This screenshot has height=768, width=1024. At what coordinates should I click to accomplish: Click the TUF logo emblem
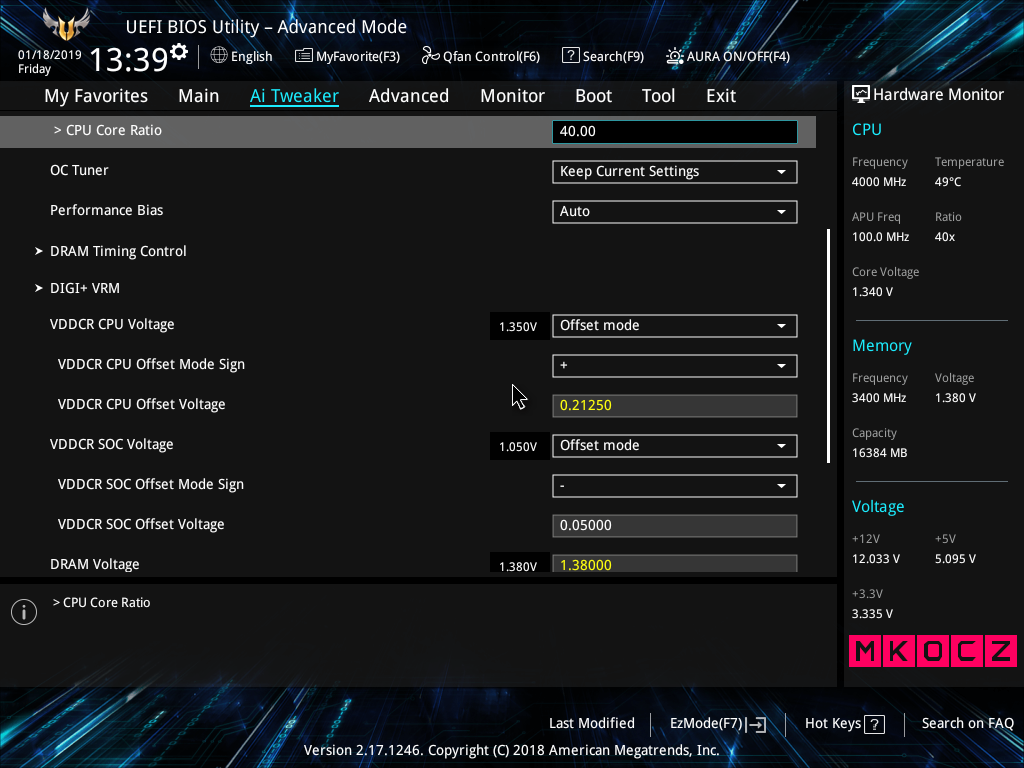point(66,25)
